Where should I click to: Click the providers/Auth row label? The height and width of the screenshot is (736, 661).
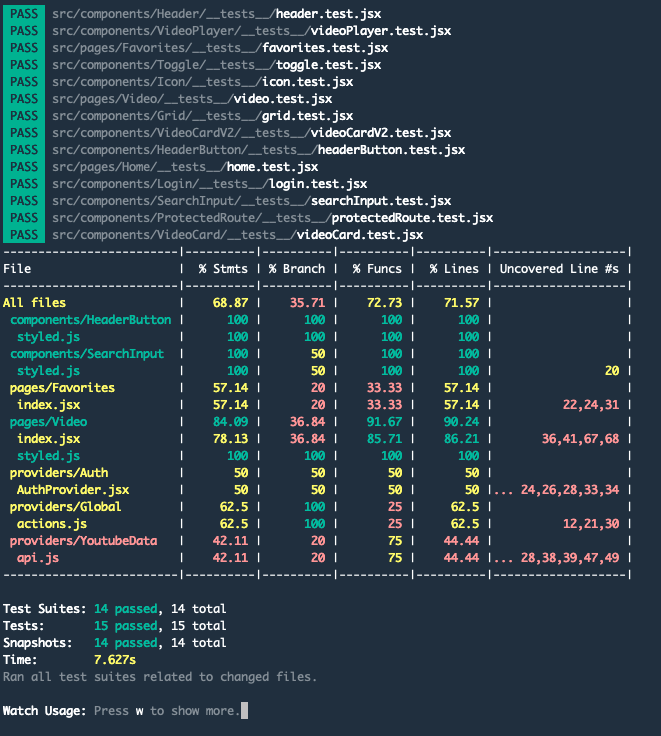pyautogui.click(x=59, y=473)
